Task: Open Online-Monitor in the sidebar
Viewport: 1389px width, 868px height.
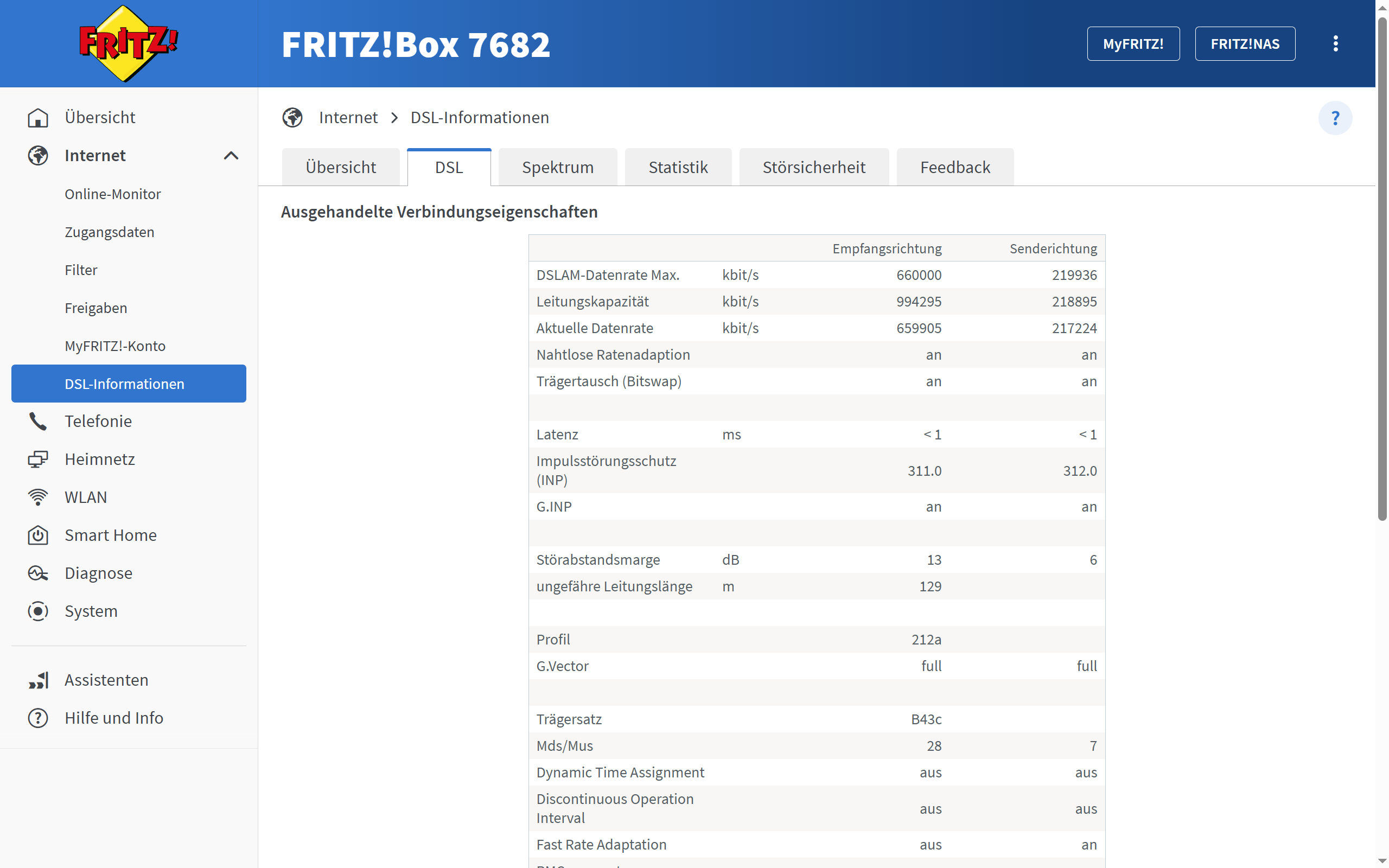Action: (x=112, y=194)
